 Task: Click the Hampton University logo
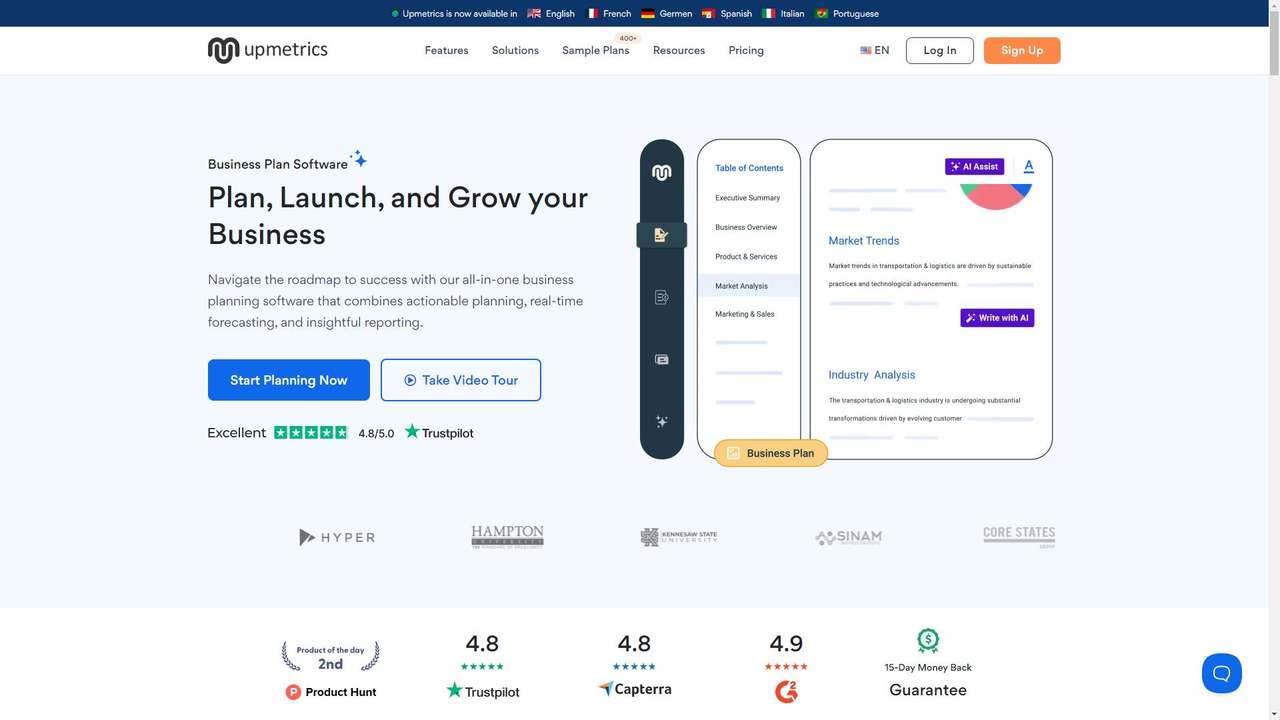[507, 537]
